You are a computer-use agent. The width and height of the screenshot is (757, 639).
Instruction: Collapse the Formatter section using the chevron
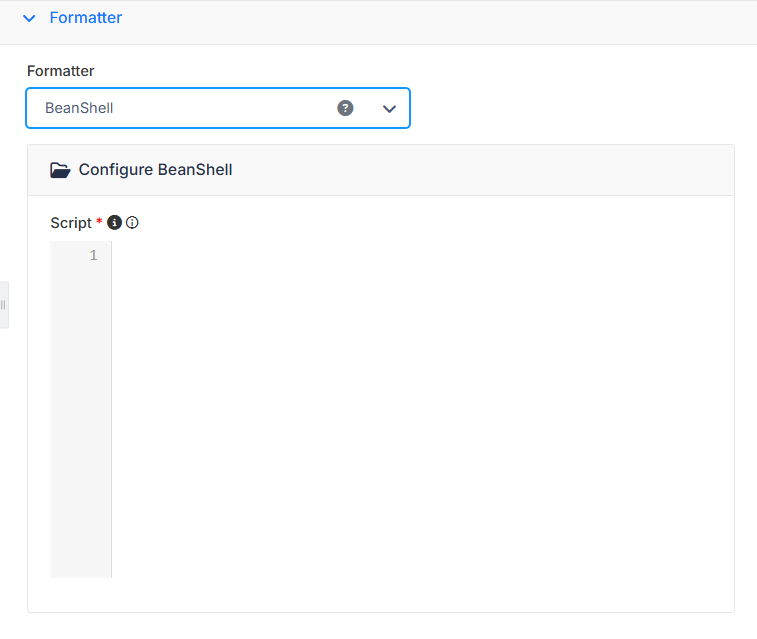[x=29, y=18]
